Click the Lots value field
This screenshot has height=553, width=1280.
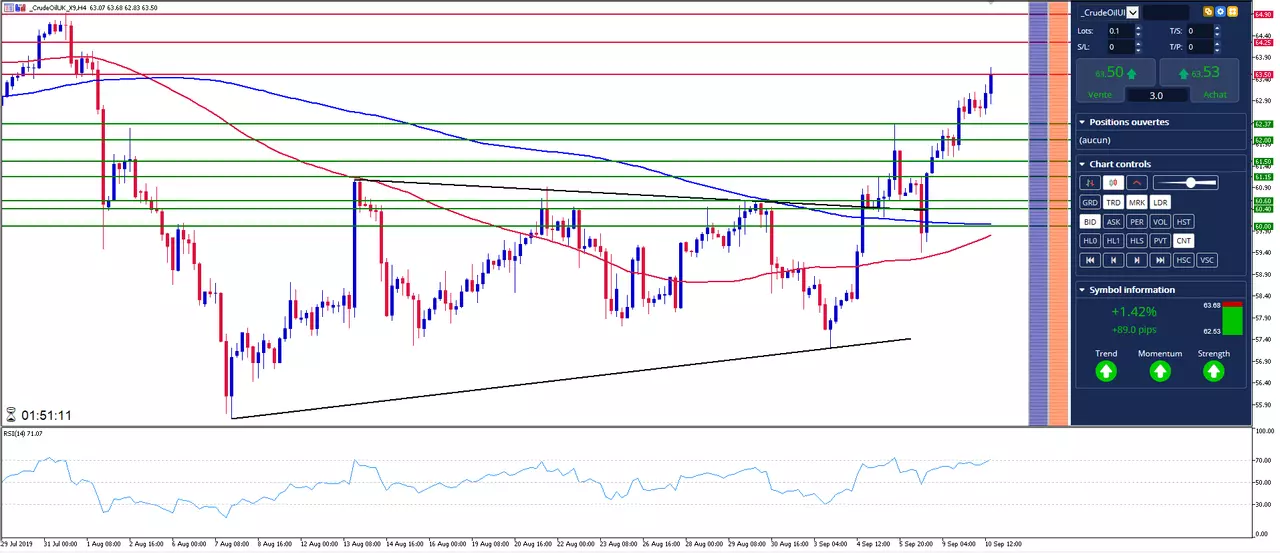click(1119, 31)
